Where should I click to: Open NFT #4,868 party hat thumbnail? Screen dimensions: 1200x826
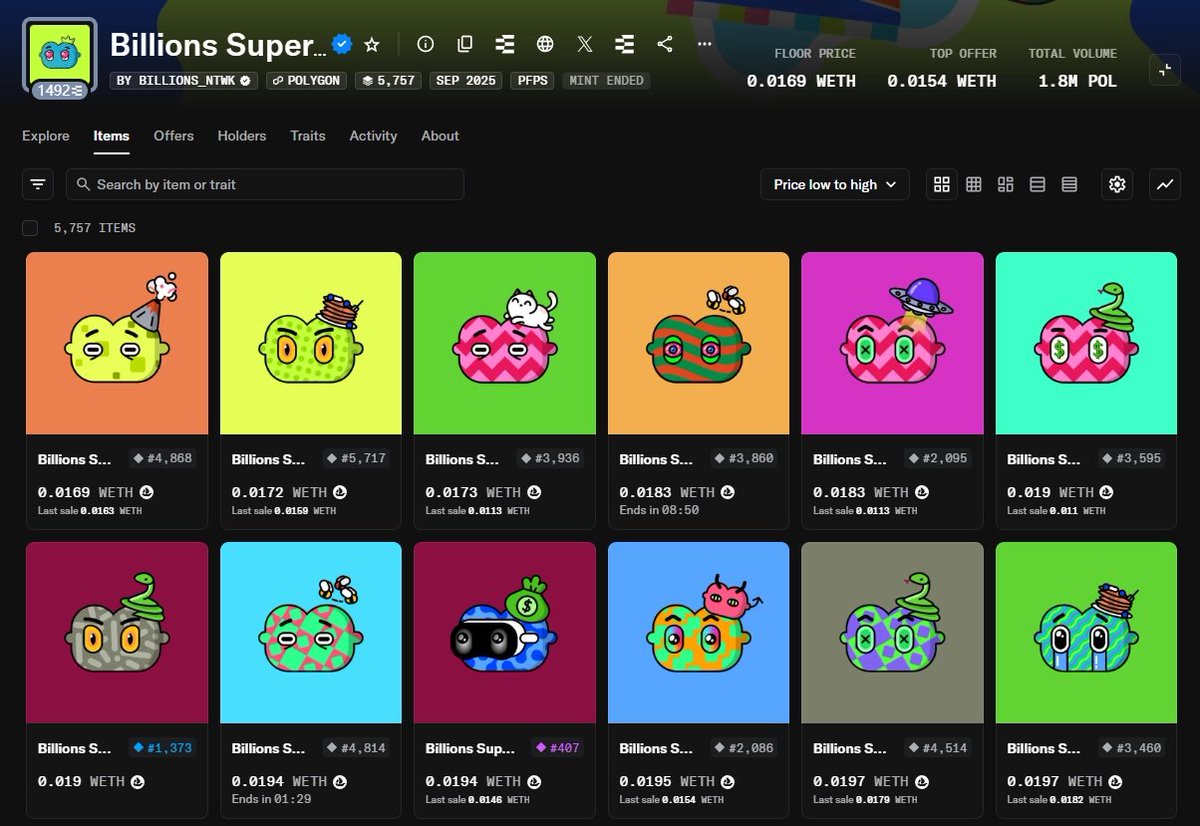(117, 343)
